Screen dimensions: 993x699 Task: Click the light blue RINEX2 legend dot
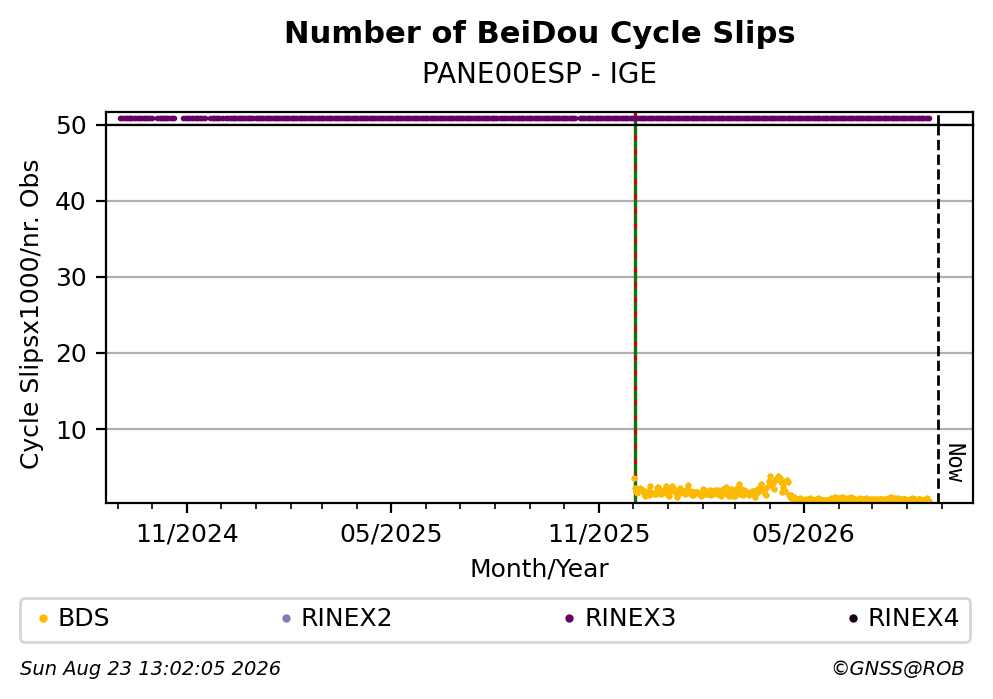click(286, 619)
